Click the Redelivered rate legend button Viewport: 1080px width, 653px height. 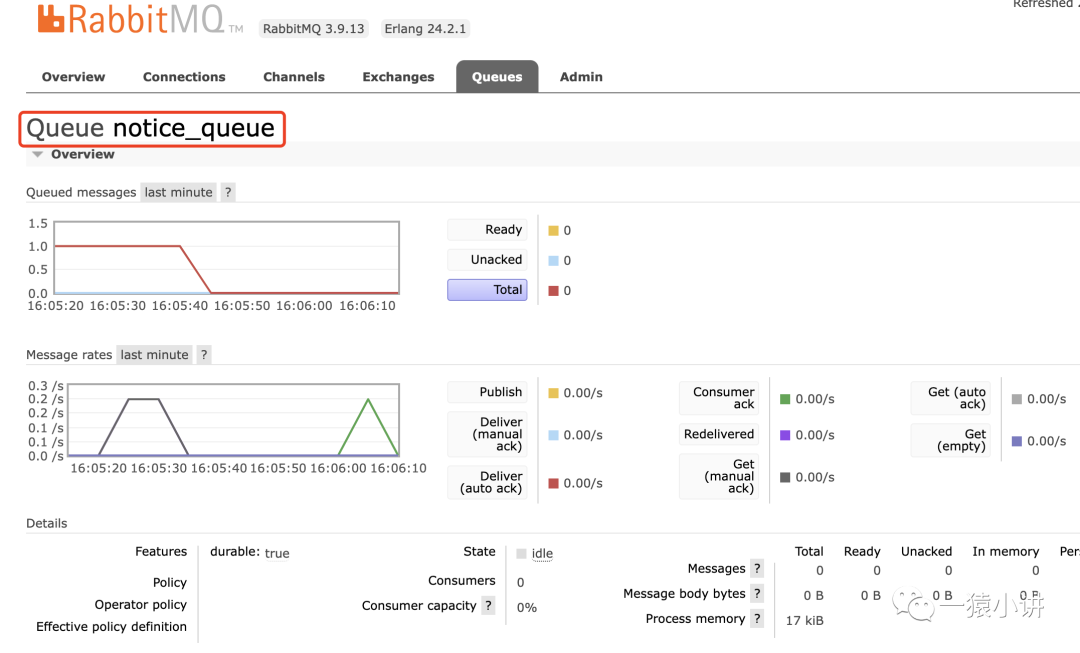point(719,434)
